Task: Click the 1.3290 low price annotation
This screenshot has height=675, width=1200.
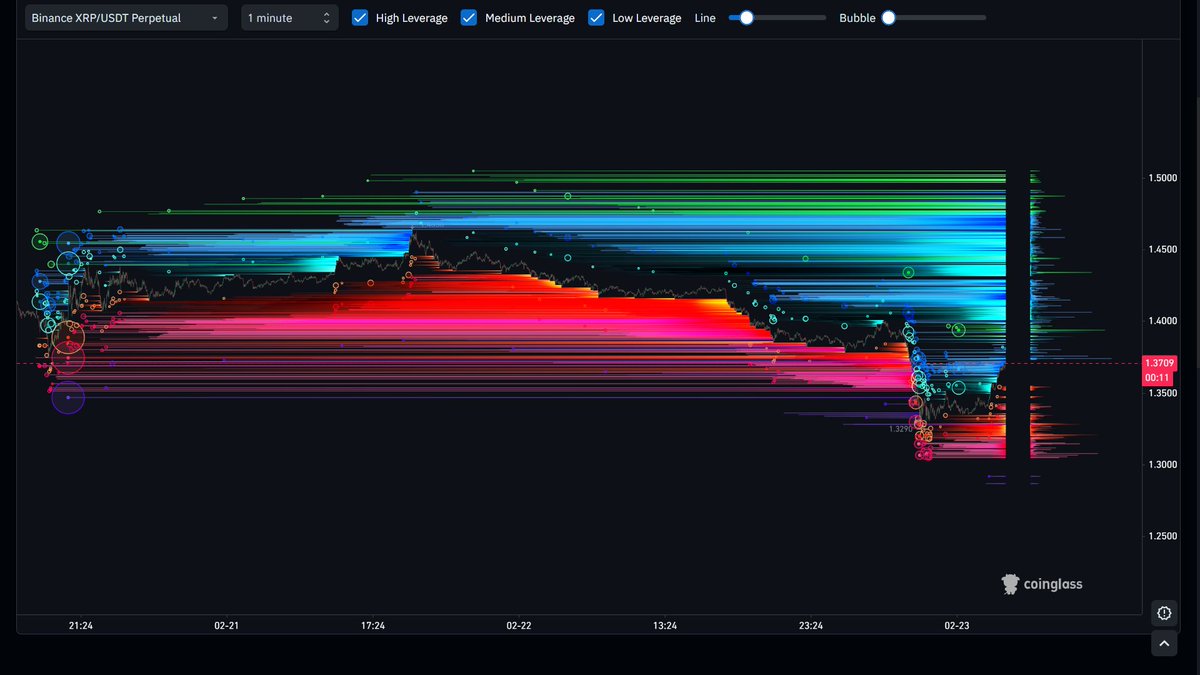Action: [x=900, y=429]
